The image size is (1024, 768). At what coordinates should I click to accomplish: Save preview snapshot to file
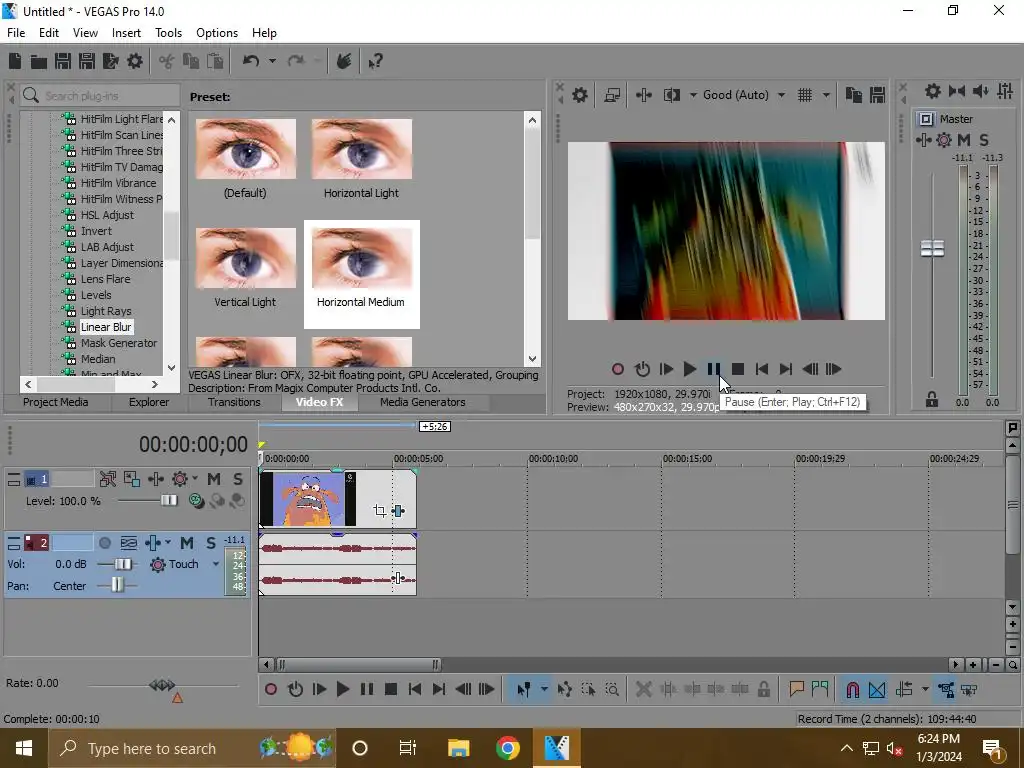[x=877, y=95]
